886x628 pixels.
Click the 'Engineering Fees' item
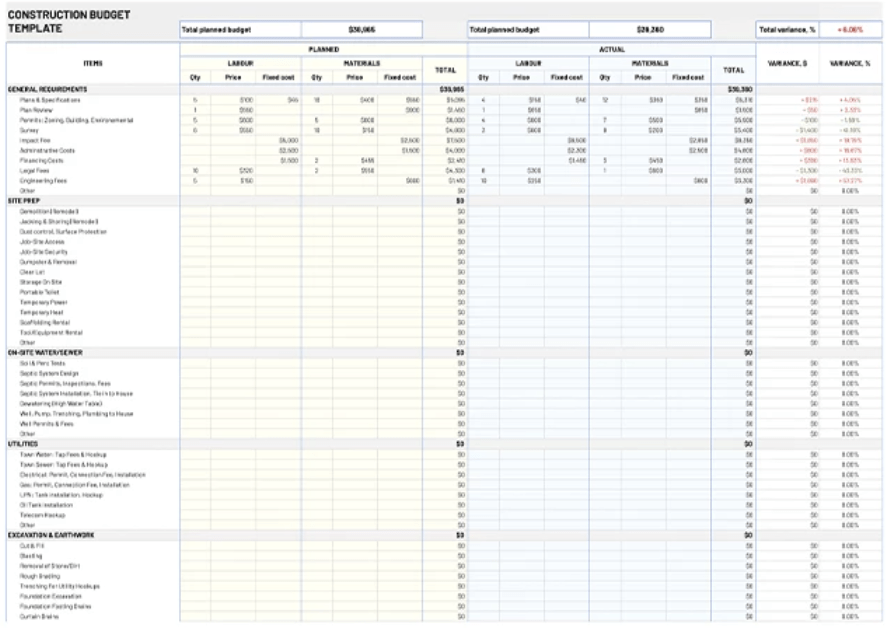43,181
